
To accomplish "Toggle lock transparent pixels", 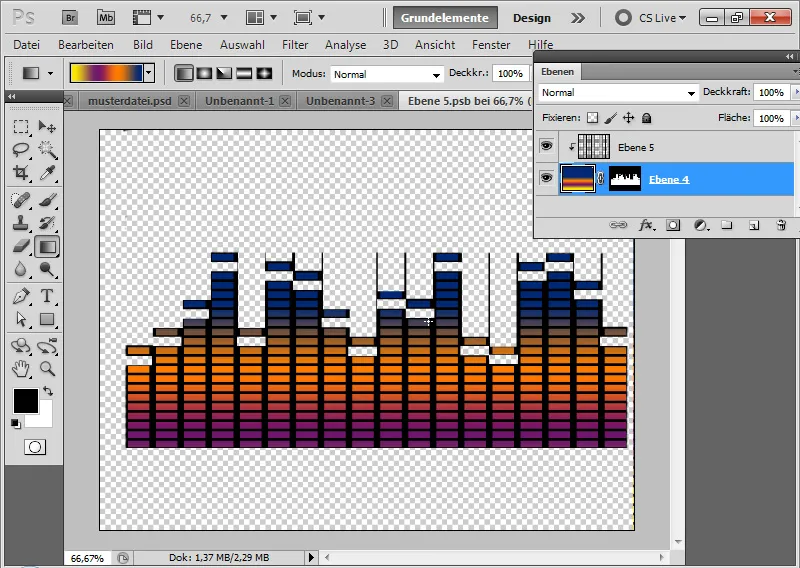I will click(592, 118).
